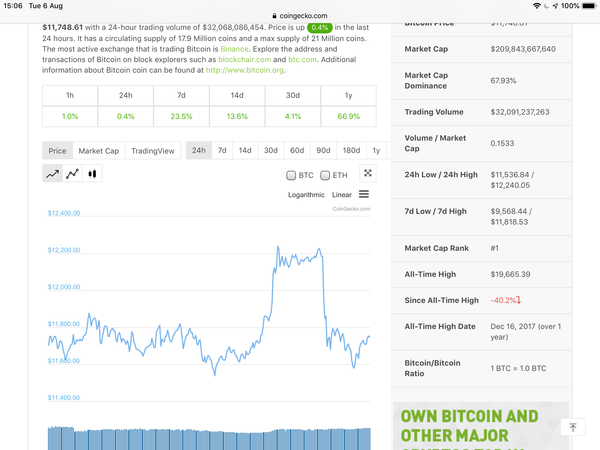Viewport: 600px width, 450px height.
Task: Tap the location arrow status icon
Action: point(555,6)
